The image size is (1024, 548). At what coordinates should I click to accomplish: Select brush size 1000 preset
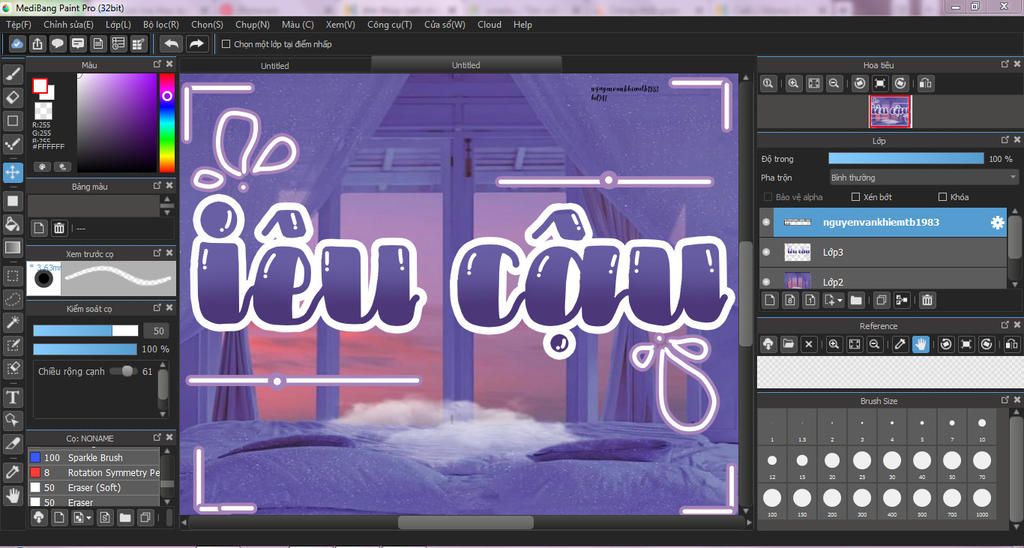click(982, 504)
